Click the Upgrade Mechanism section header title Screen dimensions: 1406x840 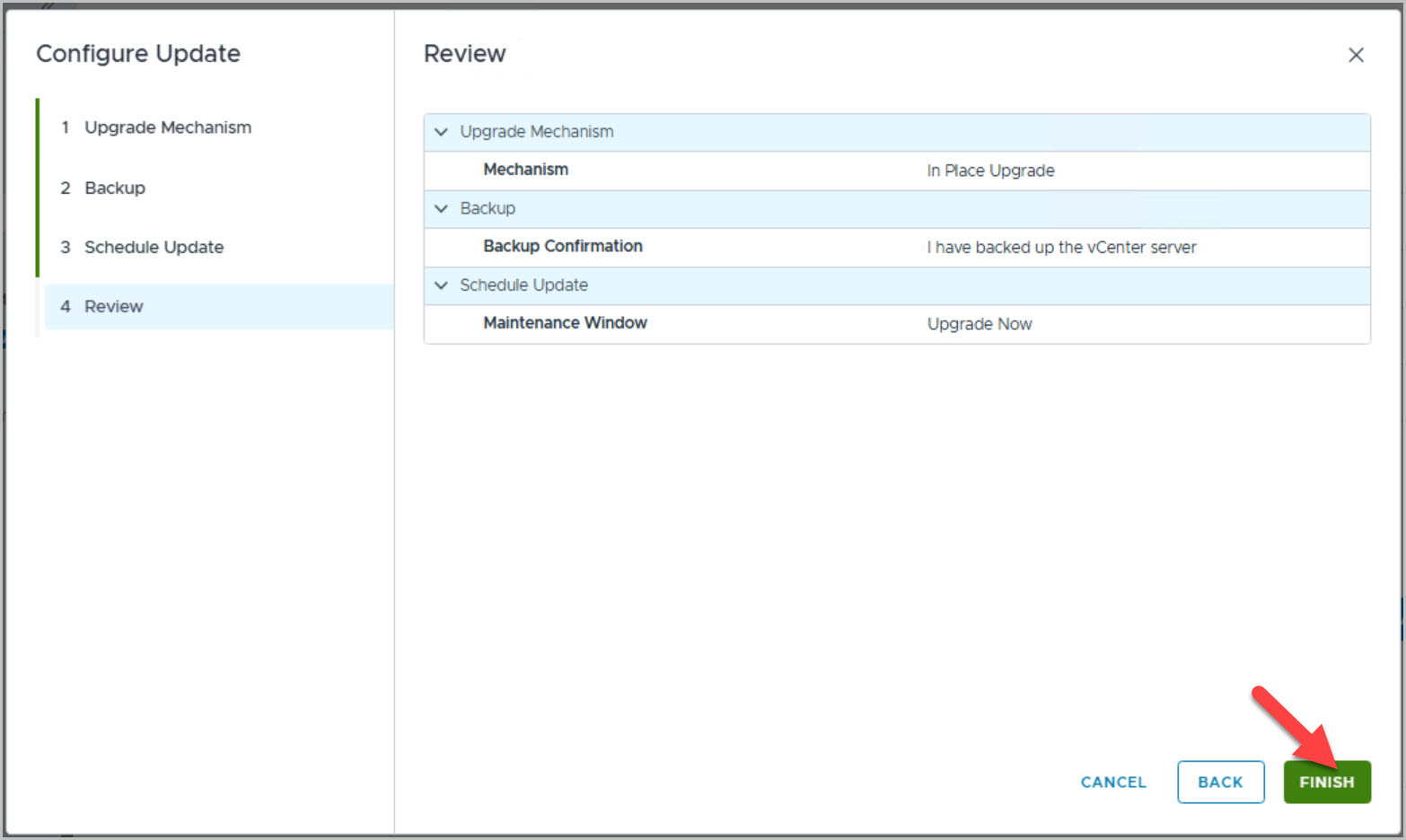pyautogui.click(x=537, y=132)
